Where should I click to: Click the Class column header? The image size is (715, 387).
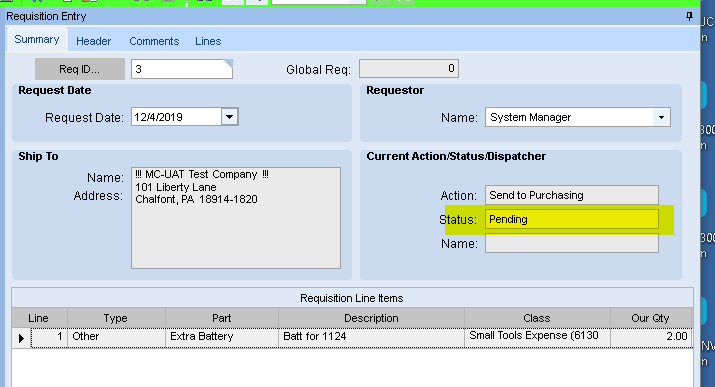(537, 318)
